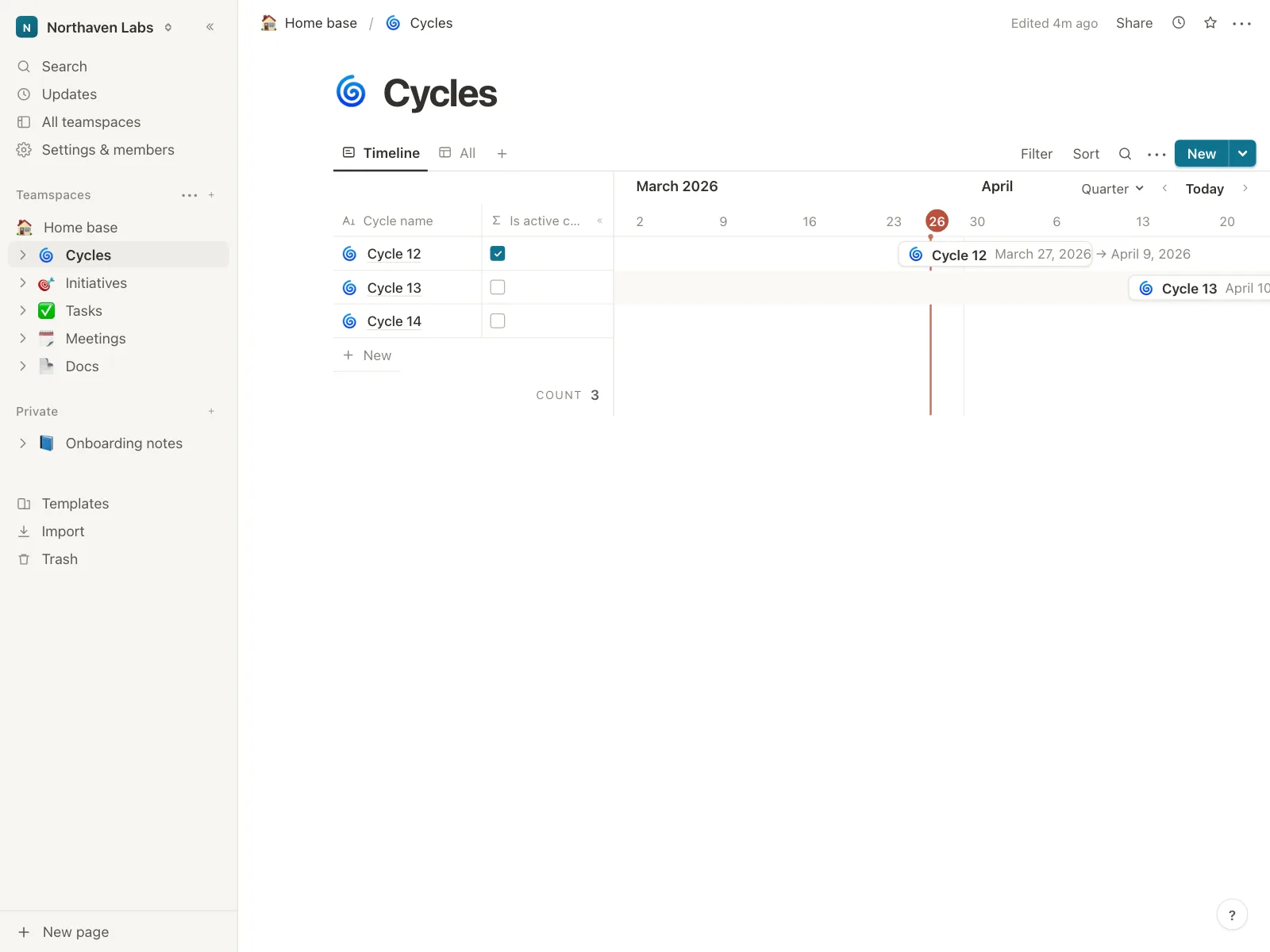Open the Filter menu
Screen dimensions: 1270x952
click(x=1037, y=154)
